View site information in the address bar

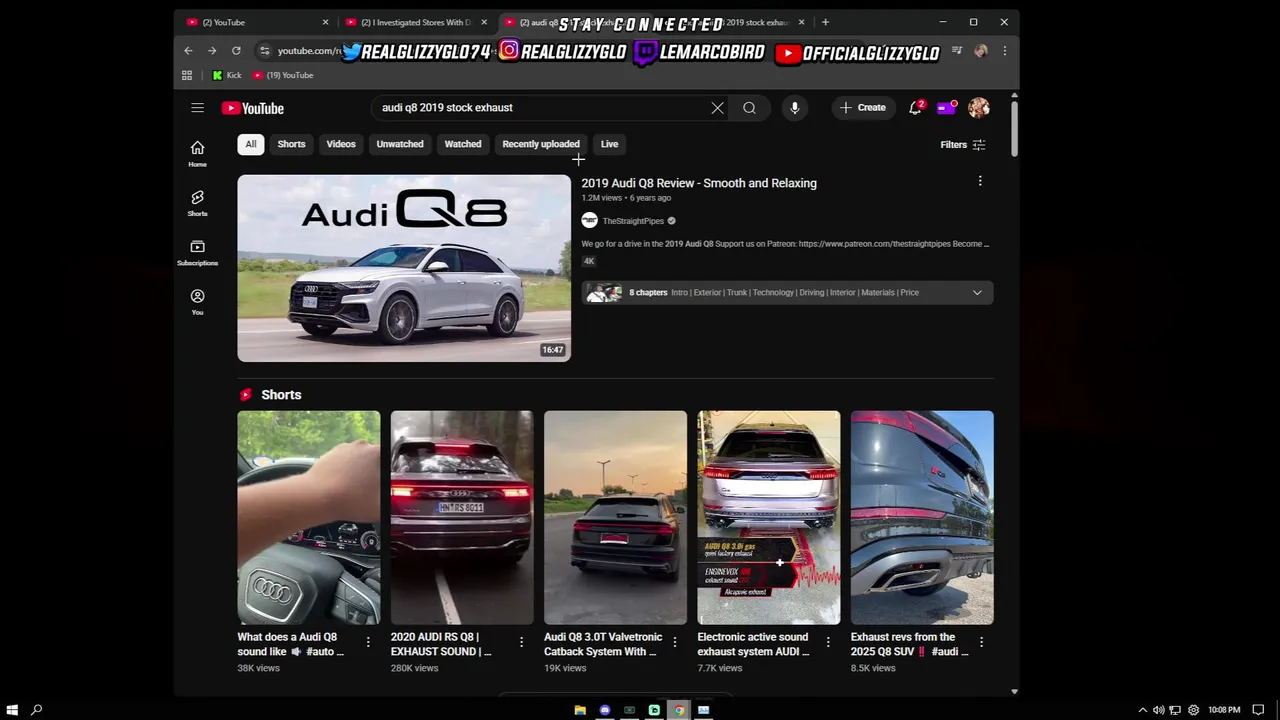(264, 51)
